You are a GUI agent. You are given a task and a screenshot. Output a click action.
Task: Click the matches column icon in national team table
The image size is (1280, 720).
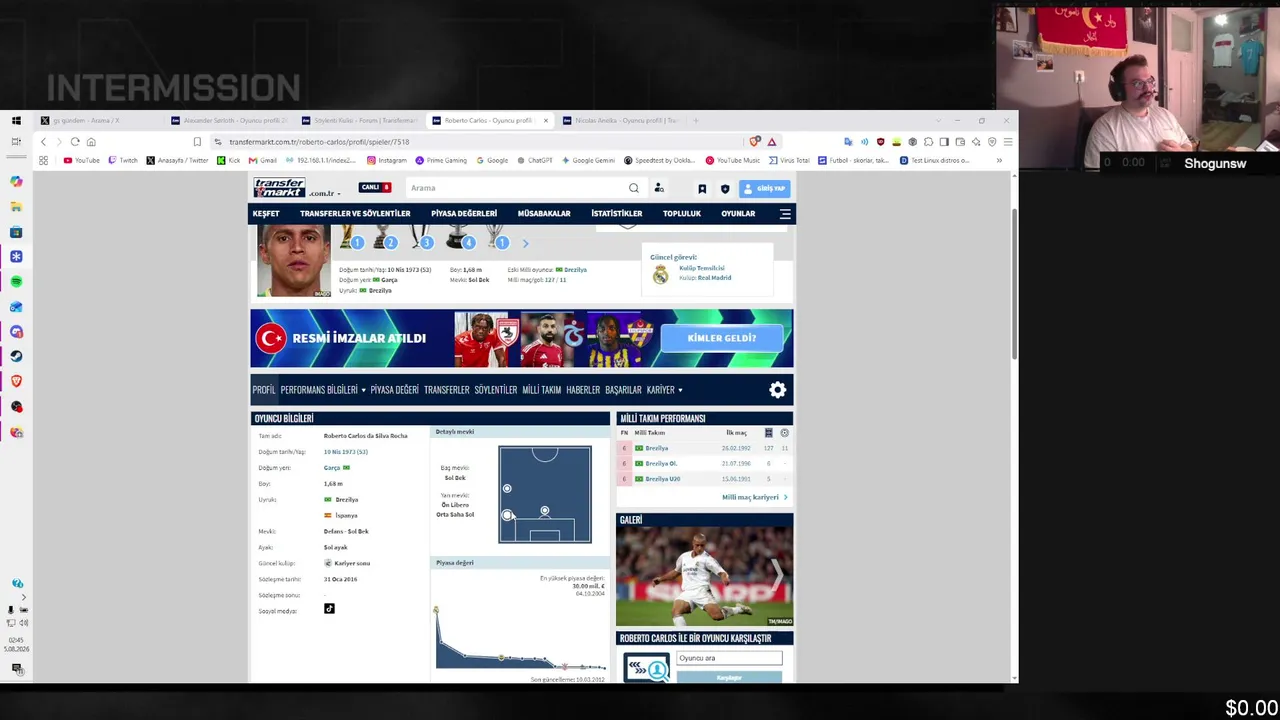pyautogui.click(x=768, y=433)
